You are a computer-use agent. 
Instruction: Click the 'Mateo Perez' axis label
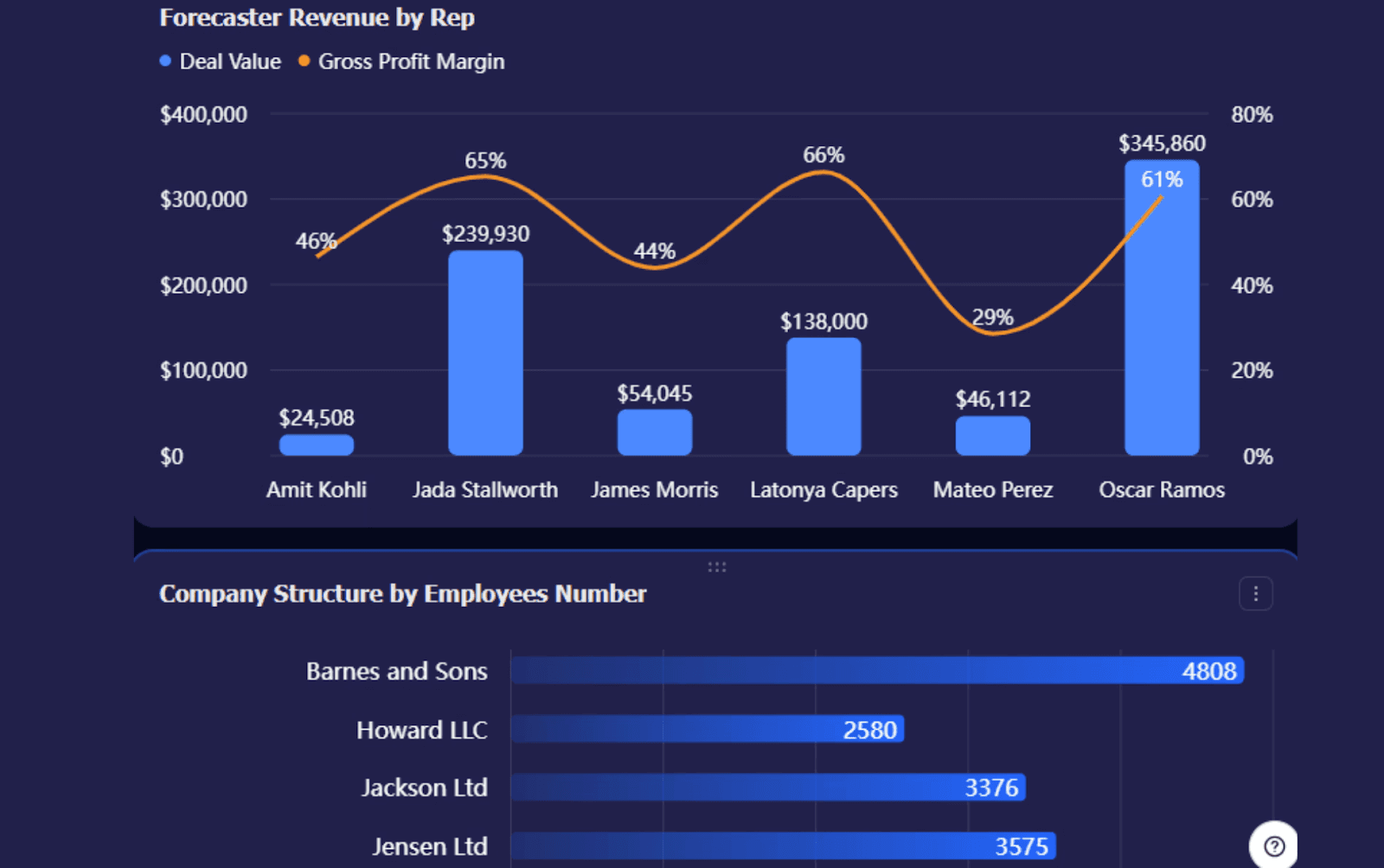(x=993, y=490)
